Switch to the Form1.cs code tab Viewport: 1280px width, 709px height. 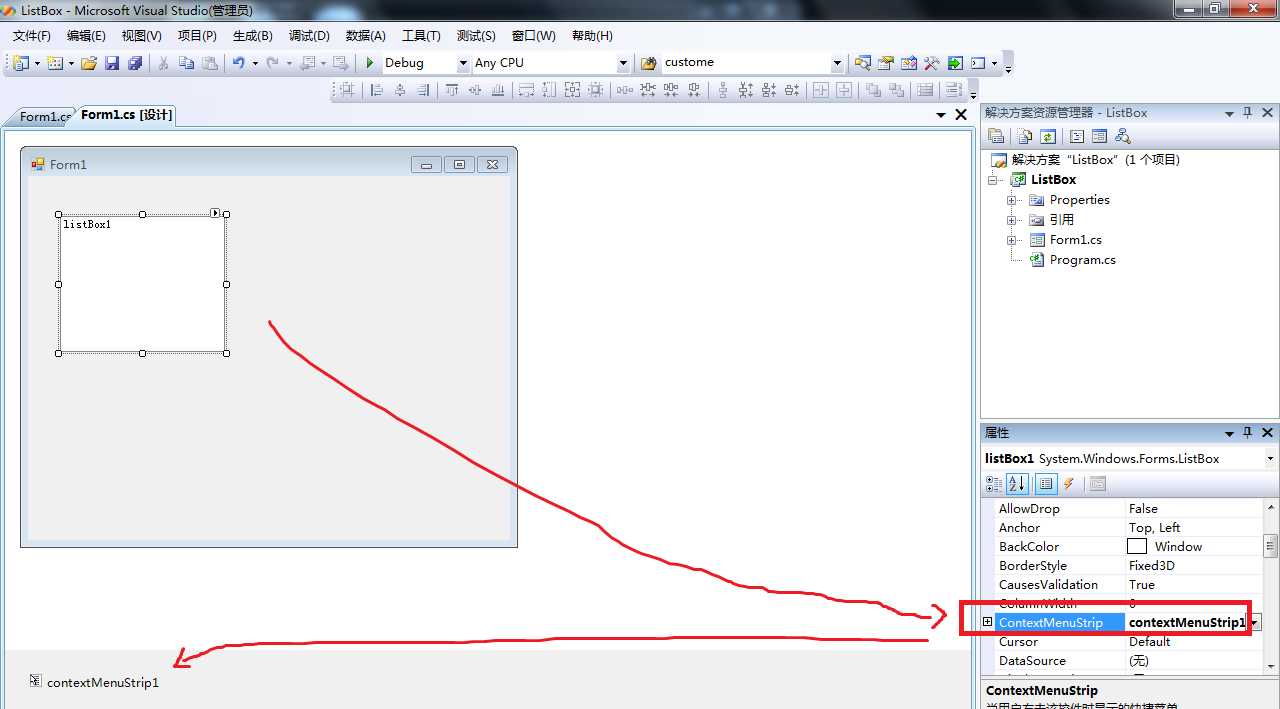[x=42, y=116]
